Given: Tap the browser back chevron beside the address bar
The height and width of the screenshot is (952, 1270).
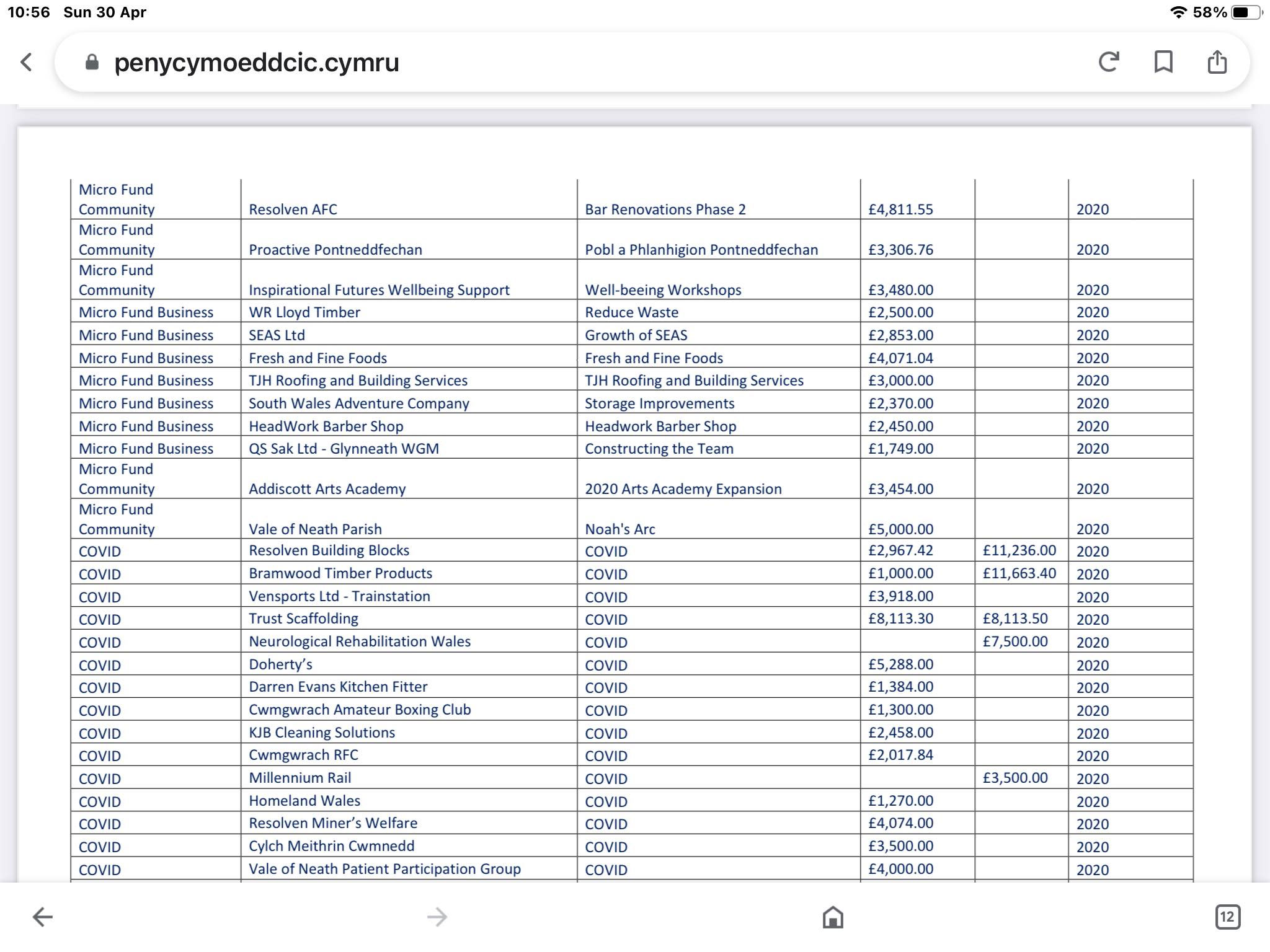Looking at the screenshot, I should (26, 62).
